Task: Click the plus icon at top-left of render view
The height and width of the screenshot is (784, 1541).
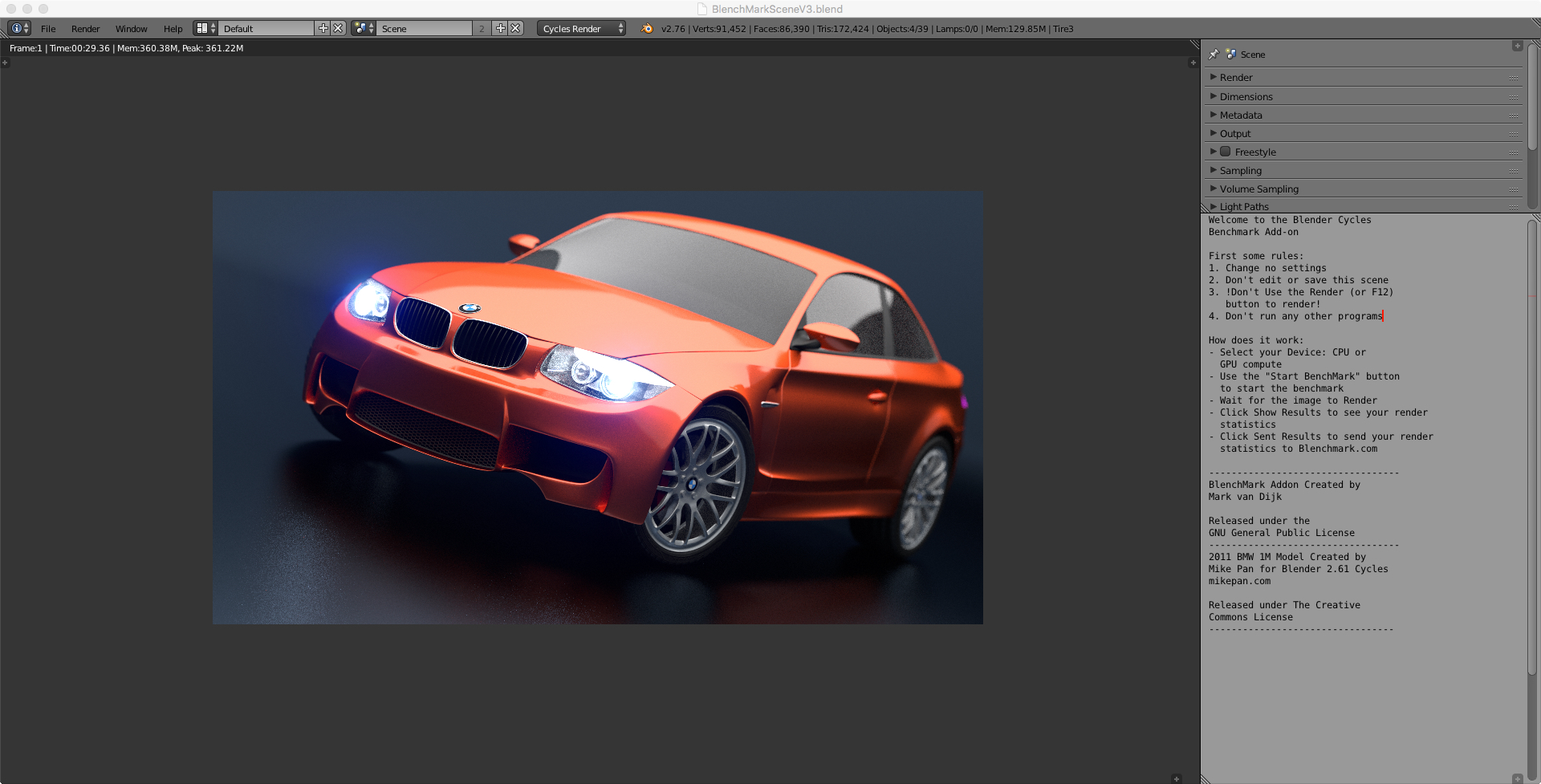Action: pos(5,63)
